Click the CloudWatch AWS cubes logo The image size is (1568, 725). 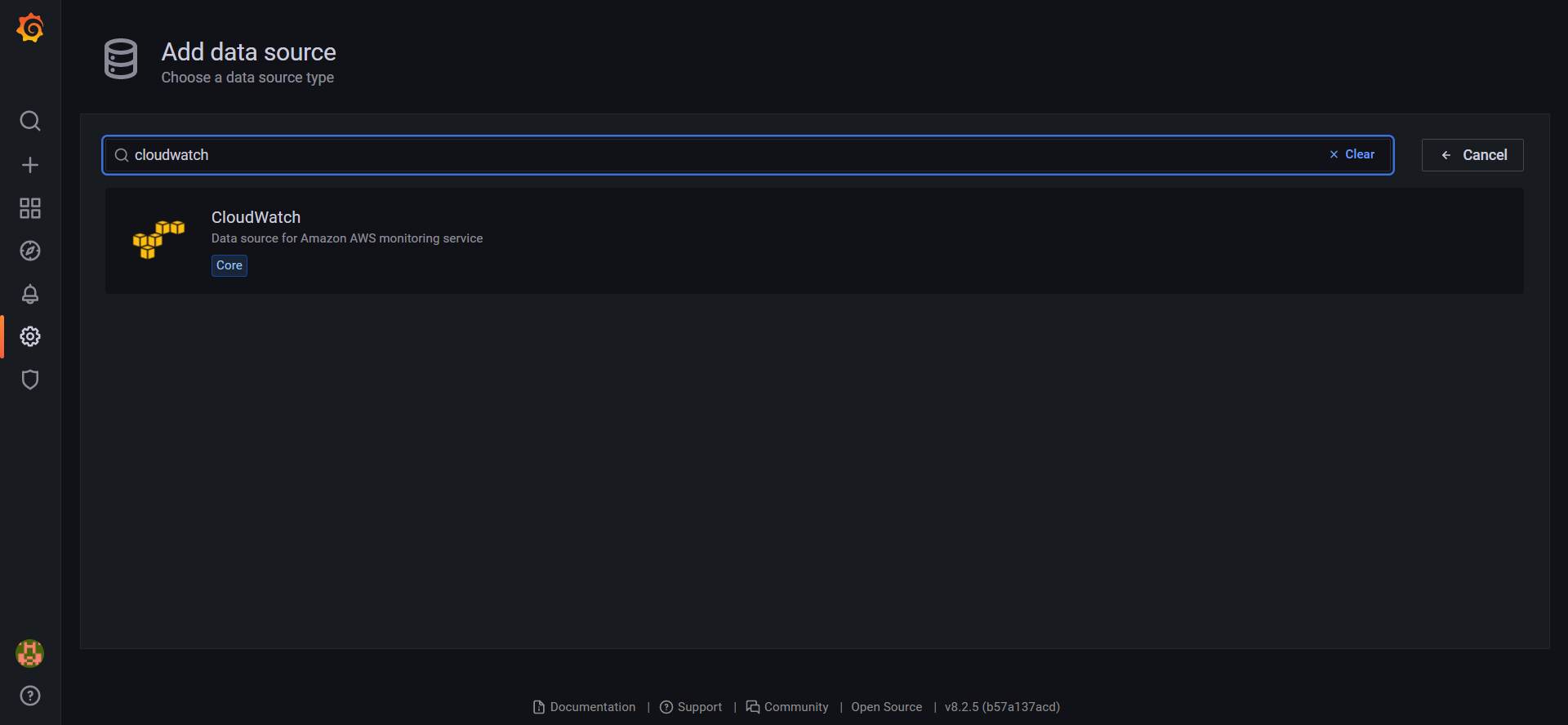[158, 239]
